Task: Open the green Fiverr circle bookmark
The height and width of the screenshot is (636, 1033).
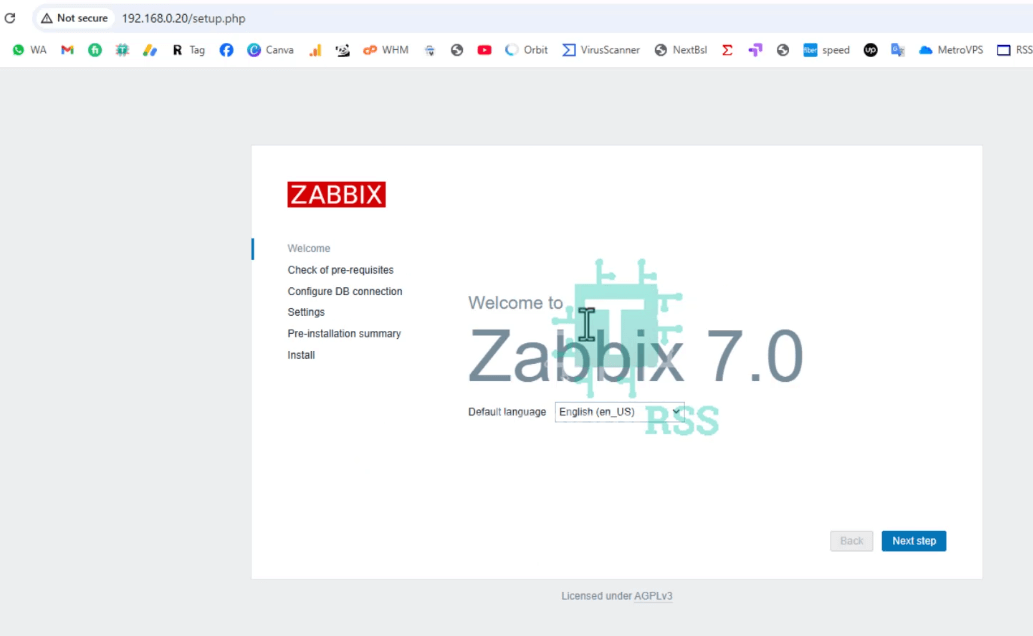Action: click(95, 50)
